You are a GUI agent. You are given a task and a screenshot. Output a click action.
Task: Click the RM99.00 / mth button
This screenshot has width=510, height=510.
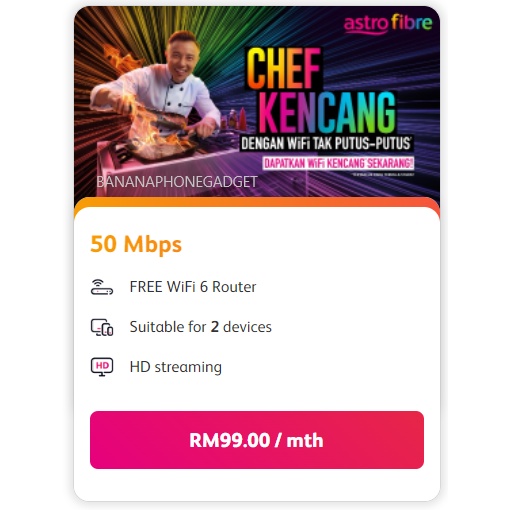257,440
